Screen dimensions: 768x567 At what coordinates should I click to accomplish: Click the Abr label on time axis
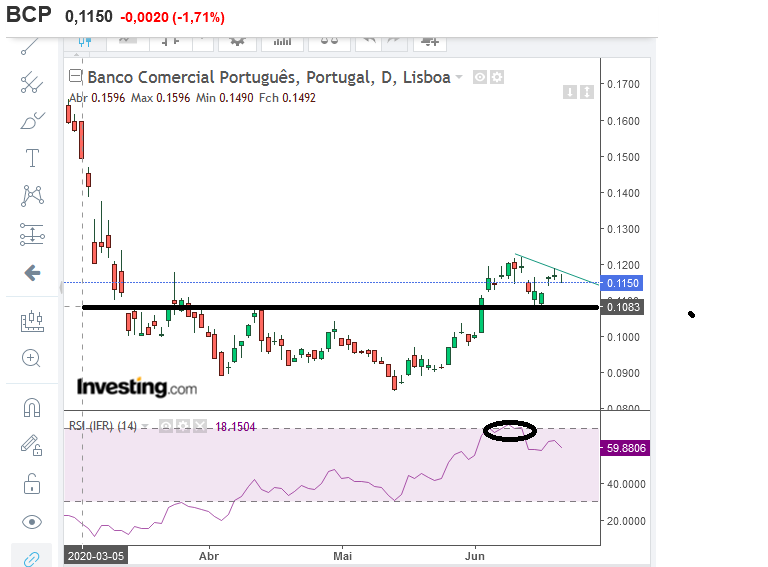pos(209,556)
